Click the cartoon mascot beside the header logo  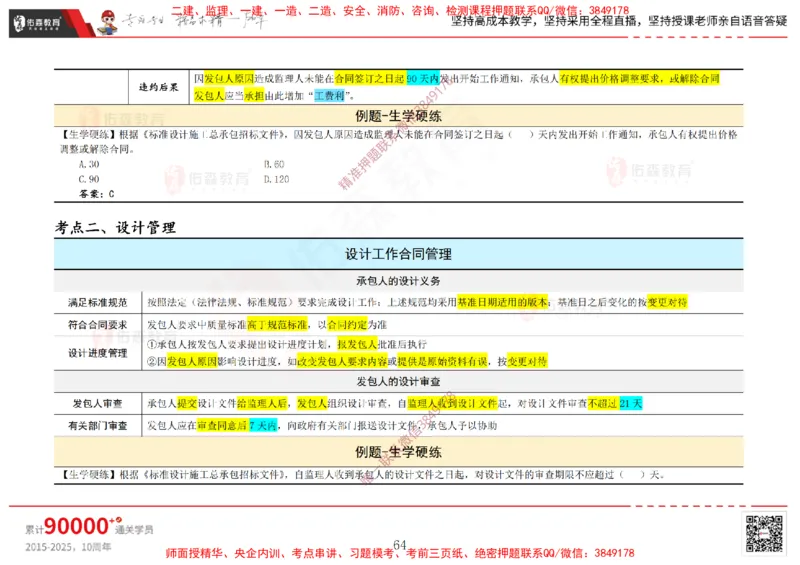pyautogui.click(x=108, y=22)
